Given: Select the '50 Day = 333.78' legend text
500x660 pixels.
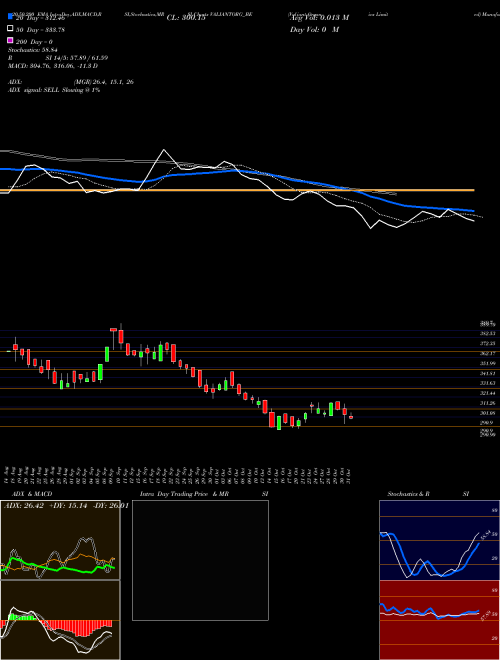Looking at the screenshot, I should point(40,30).
